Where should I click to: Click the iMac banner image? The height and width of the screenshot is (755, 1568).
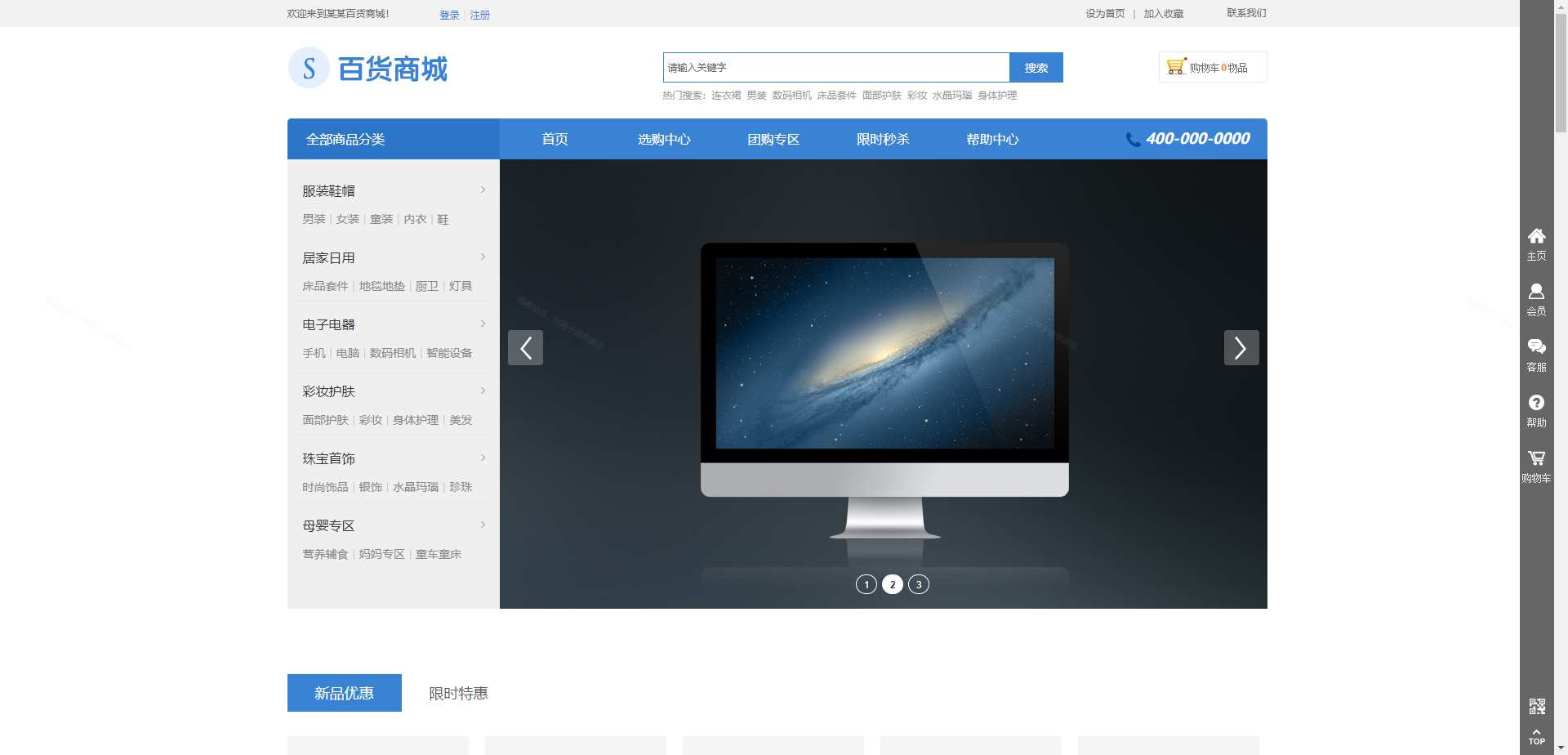[x=884, y=391]
